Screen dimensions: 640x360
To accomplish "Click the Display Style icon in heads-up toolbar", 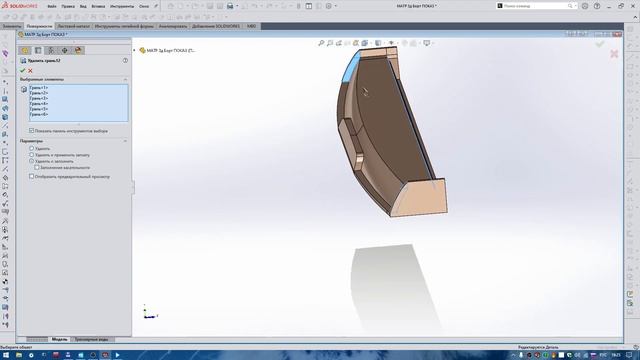I will [x=378, y=43].
